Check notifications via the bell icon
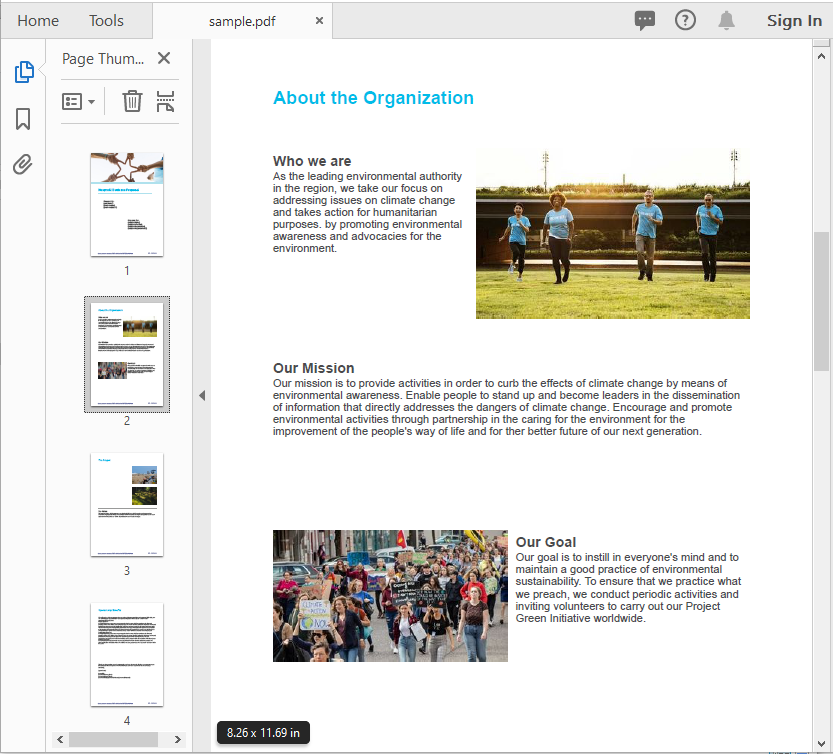 pyautogui.click(x=726, y=20)
